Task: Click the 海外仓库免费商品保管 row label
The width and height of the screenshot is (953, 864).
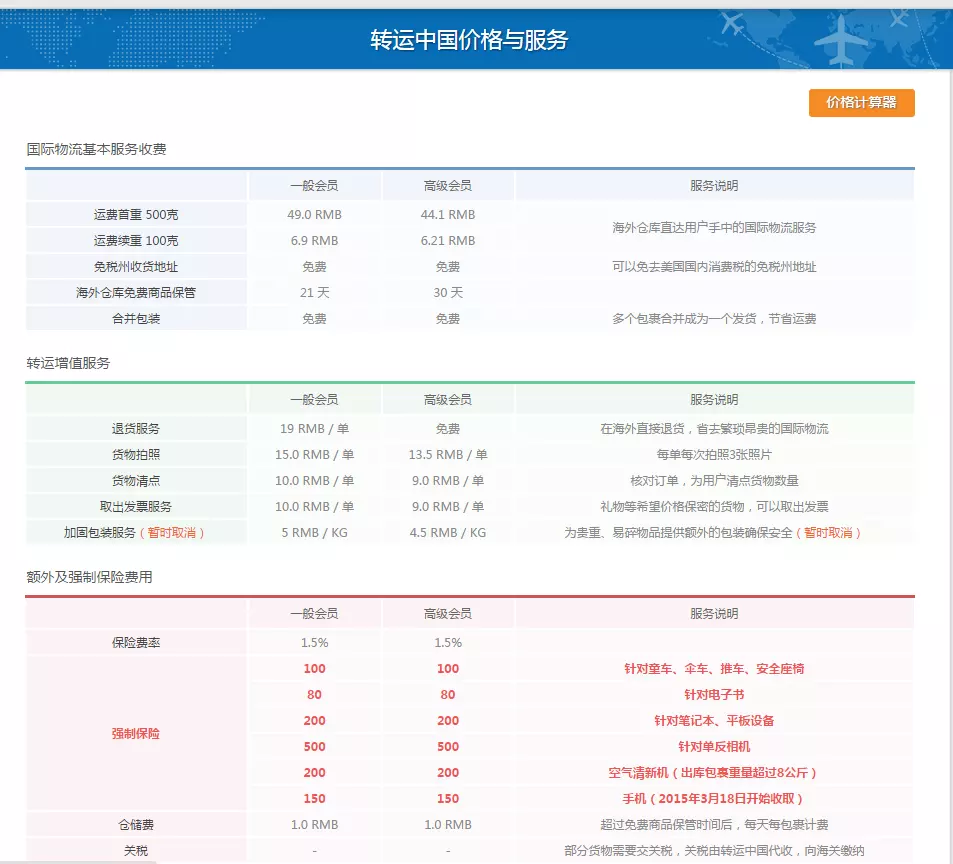Action: tap(136, 293)
